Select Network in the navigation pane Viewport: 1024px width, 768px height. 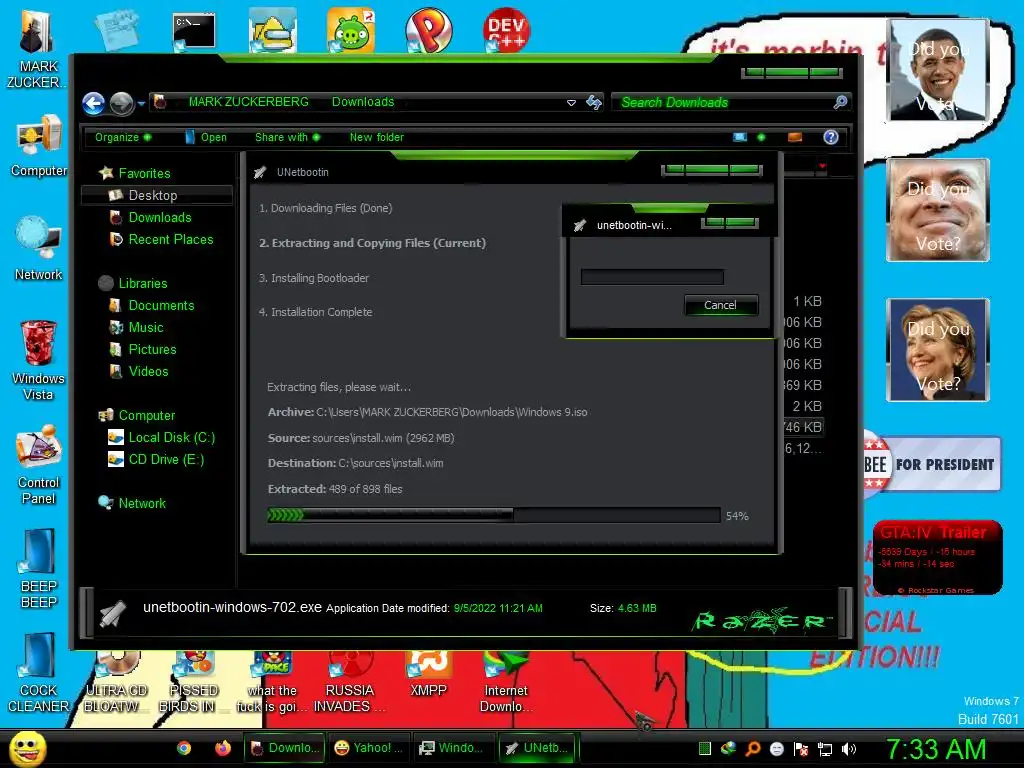[132, 504]
